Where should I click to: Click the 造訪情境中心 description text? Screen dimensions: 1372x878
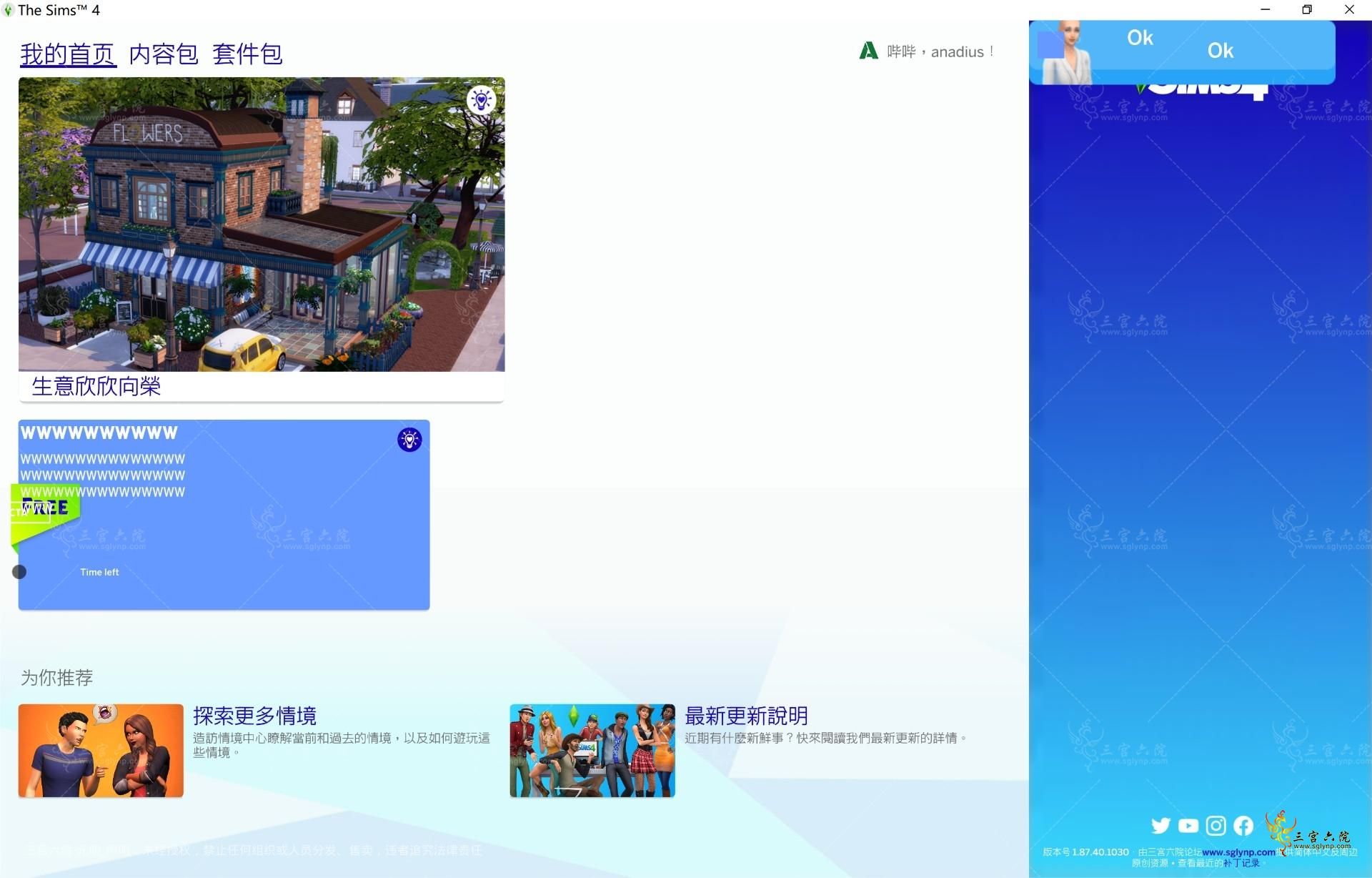(342, 745)
